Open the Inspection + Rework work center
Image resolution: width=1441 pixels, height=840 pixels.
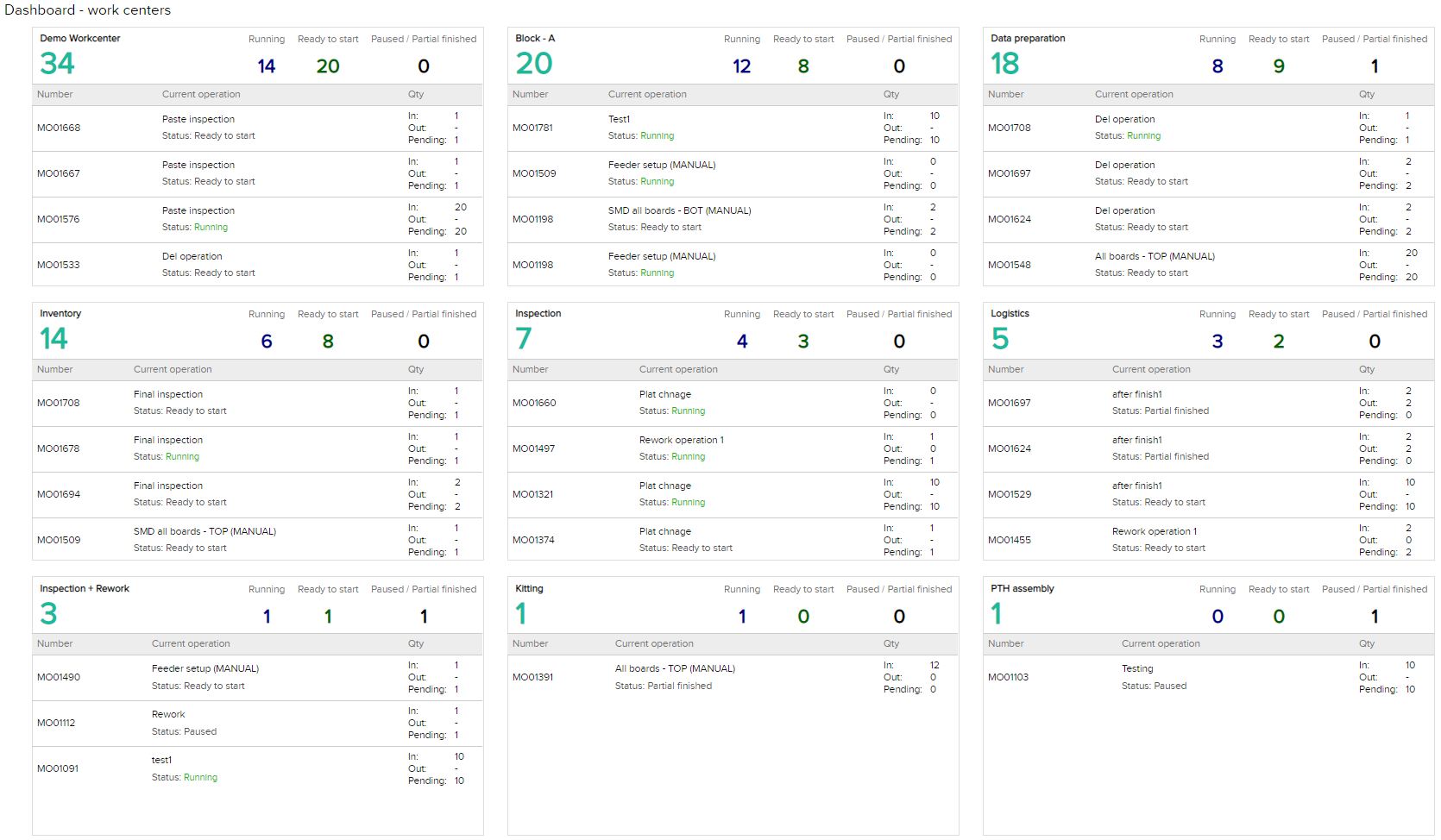coord(85,589)
